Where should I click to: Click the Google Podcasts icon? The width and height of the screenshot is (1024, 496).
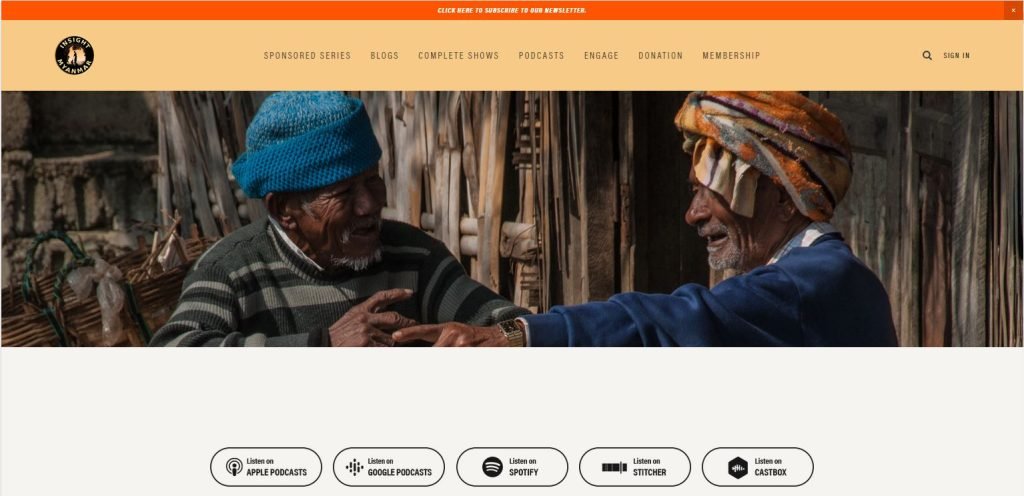pyautogui.click(x=355, y=467)
